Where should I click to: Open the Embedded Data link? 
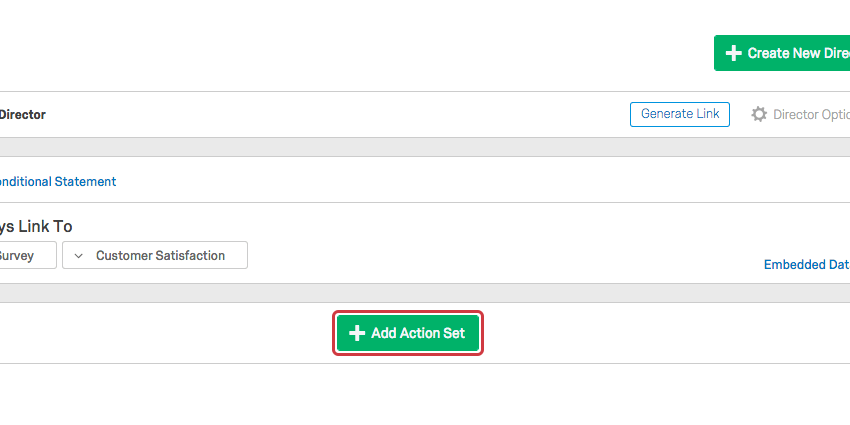click(806, 265)
